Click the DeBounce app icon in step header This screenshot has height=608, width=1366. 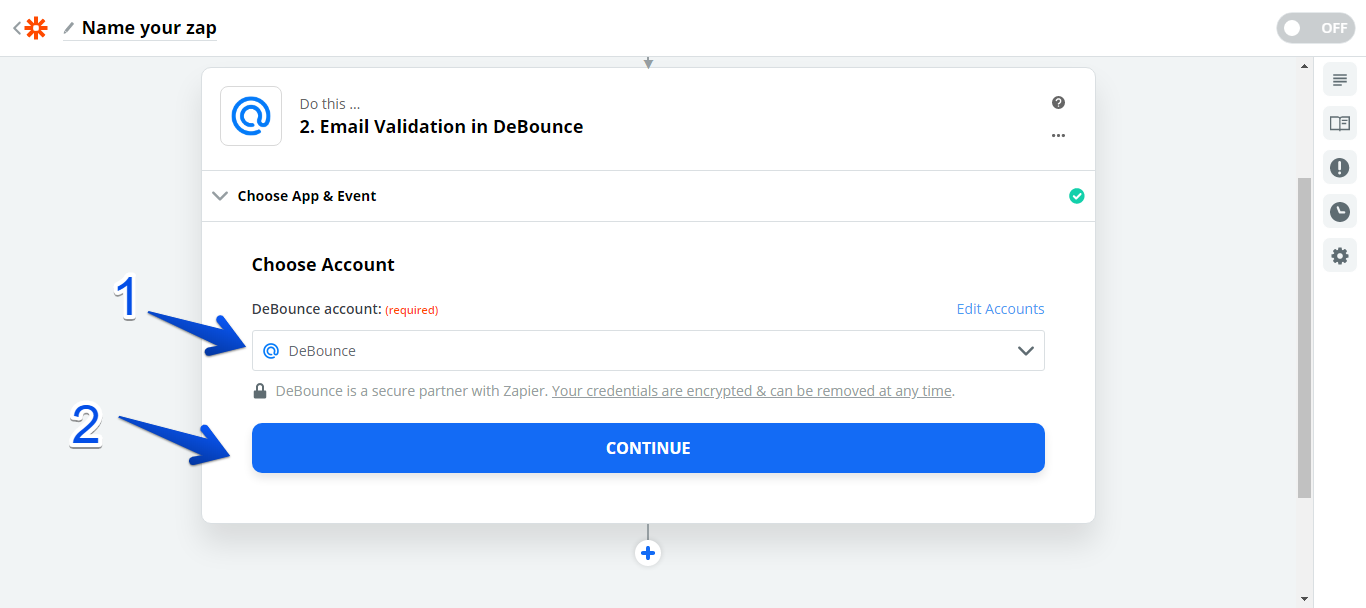pyautogui.click(x=251, y=116)
